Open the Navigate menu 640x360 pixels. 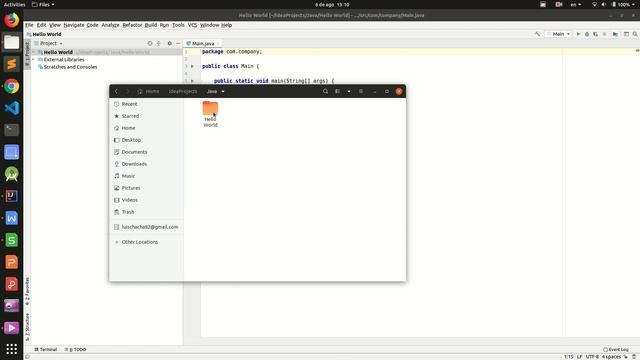74,25
